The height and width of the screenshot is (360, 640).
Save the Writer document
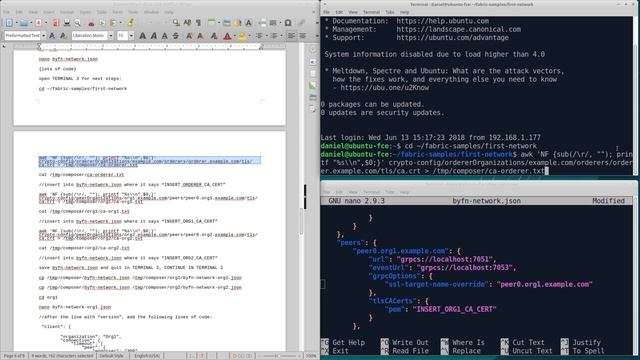click(x=39, y=23)
